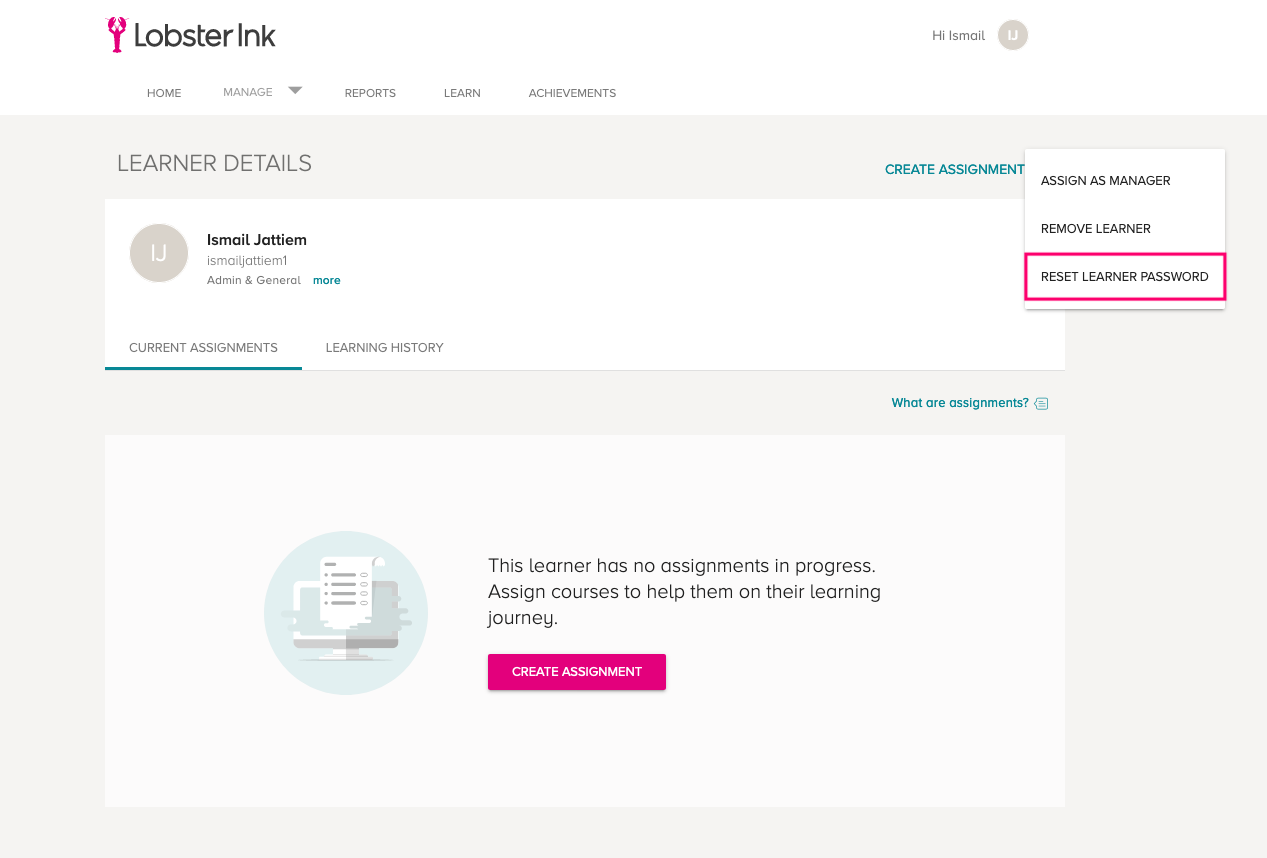Click the Lobster Ink logo
Viewport: 1267px width, 858px height.
pyautogui.click(x=190, y=35)
